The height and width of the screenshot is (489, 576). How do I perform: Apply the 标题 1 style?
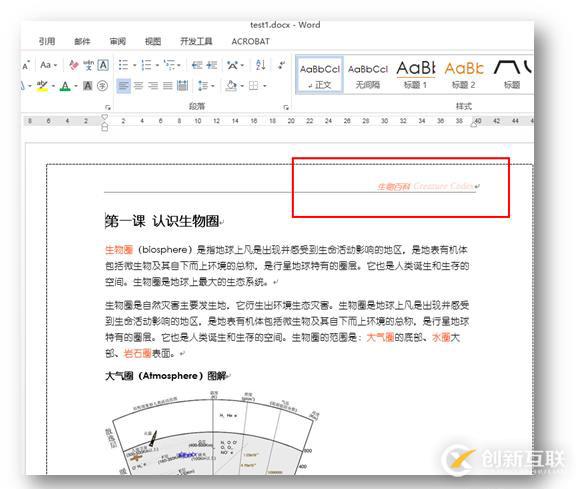[415, 75]
